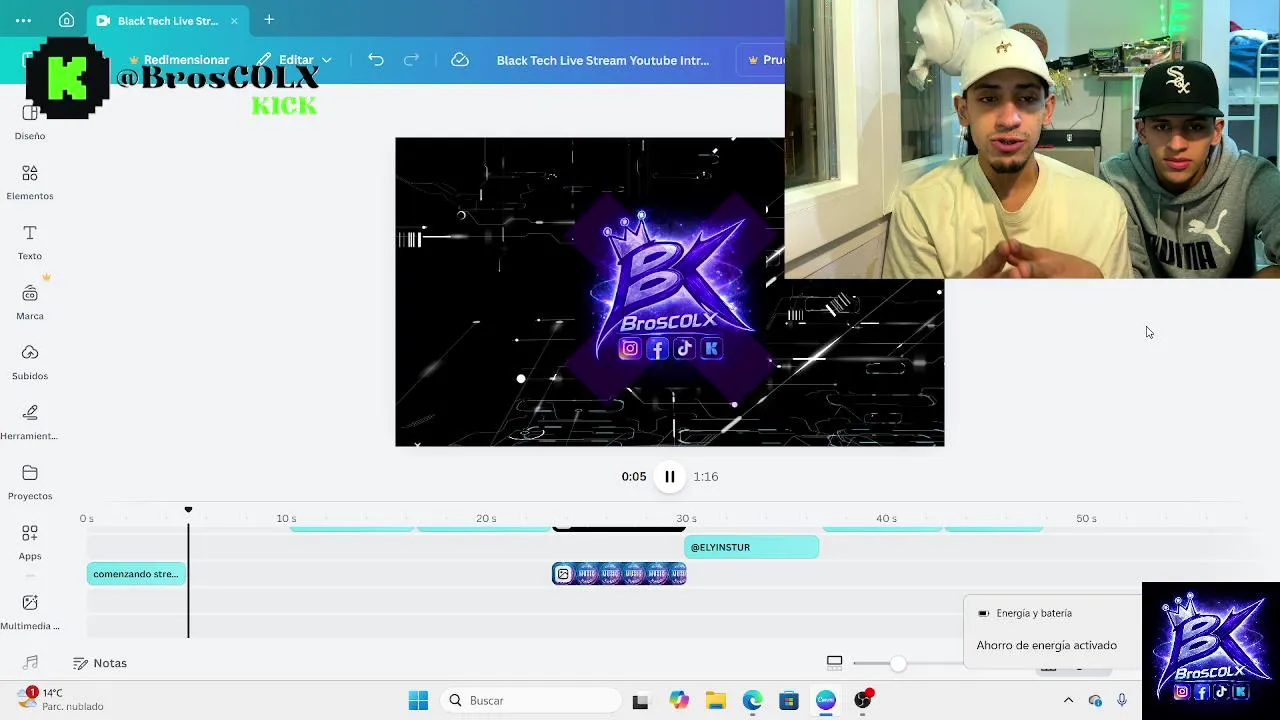This screenshot has height=720, width=1280.
Task: Close the Black Tech Live Stream tab
Action: point(235,21)
